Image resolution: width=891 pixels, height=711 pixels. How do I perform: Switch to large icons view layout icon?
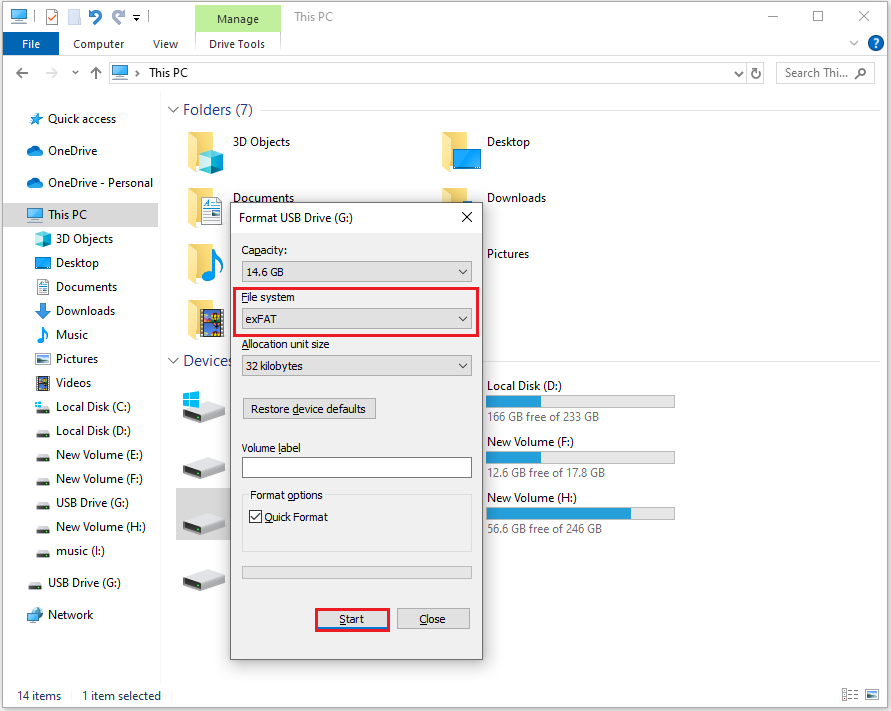872,695
